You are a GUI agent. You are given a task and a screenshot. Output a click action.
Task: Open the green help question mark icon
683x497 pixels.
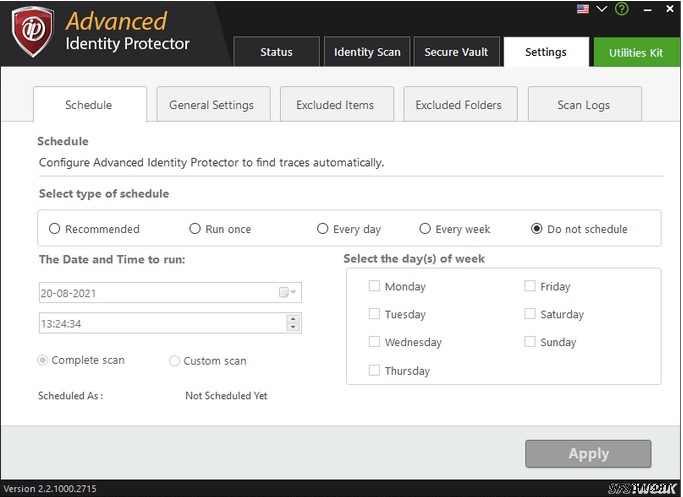(x=622, y=9)
